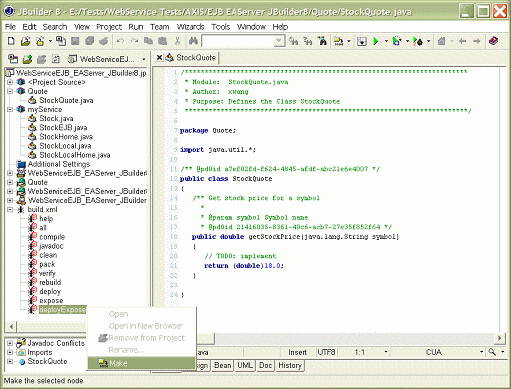Click the binoculars Find icon
511x389 pixels.
pos(193,41)
